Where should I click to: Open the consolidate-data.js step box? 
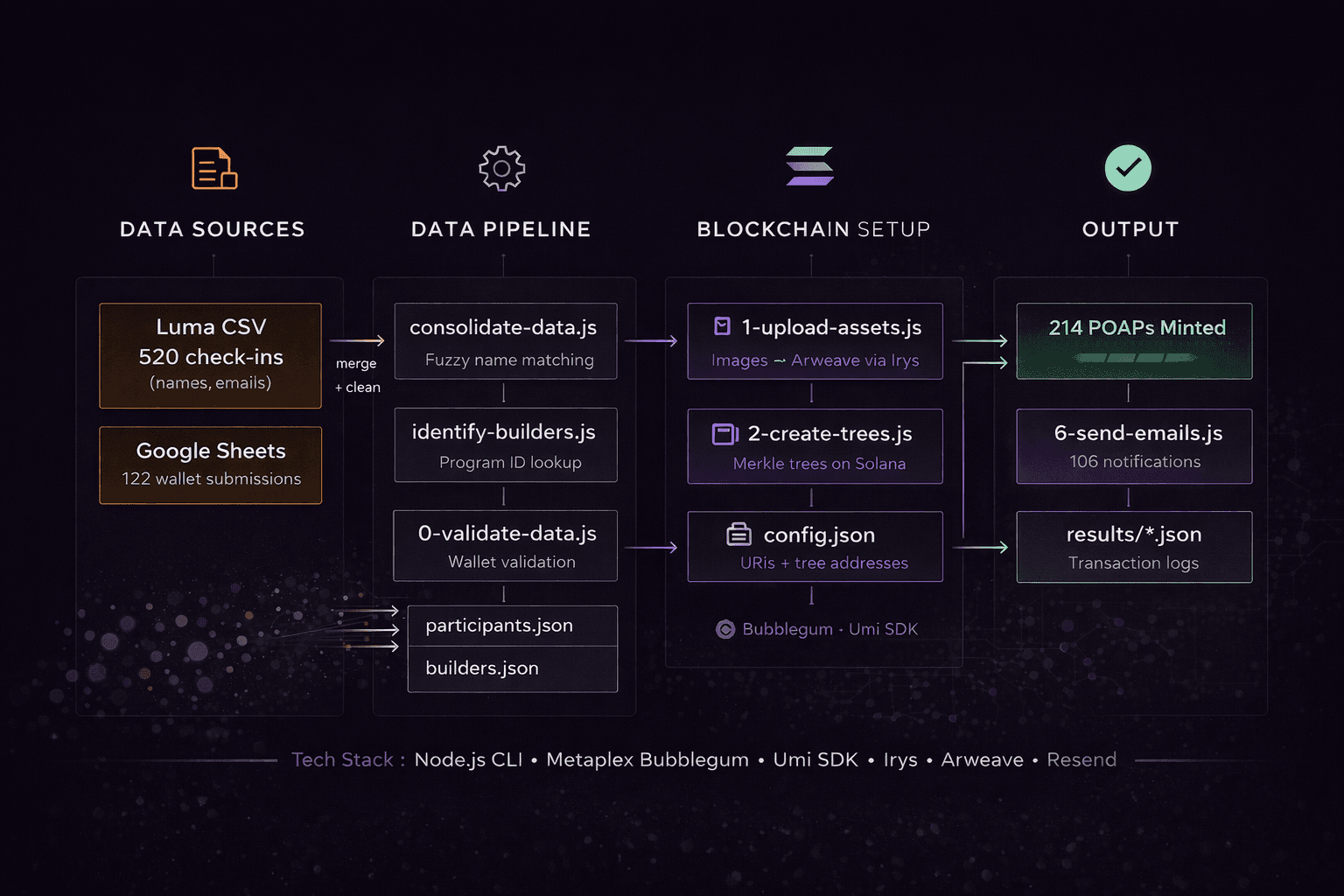click(506, 341)
